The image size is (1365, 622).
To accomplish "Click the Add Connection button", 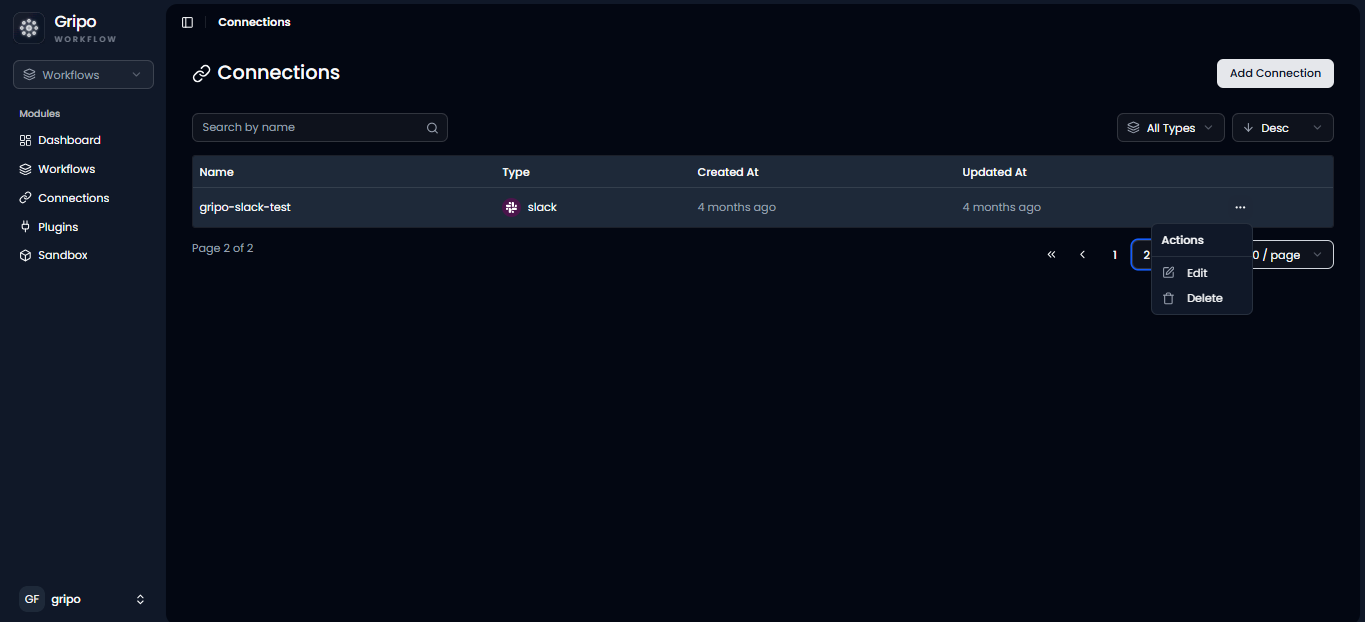I will 1275,73.
